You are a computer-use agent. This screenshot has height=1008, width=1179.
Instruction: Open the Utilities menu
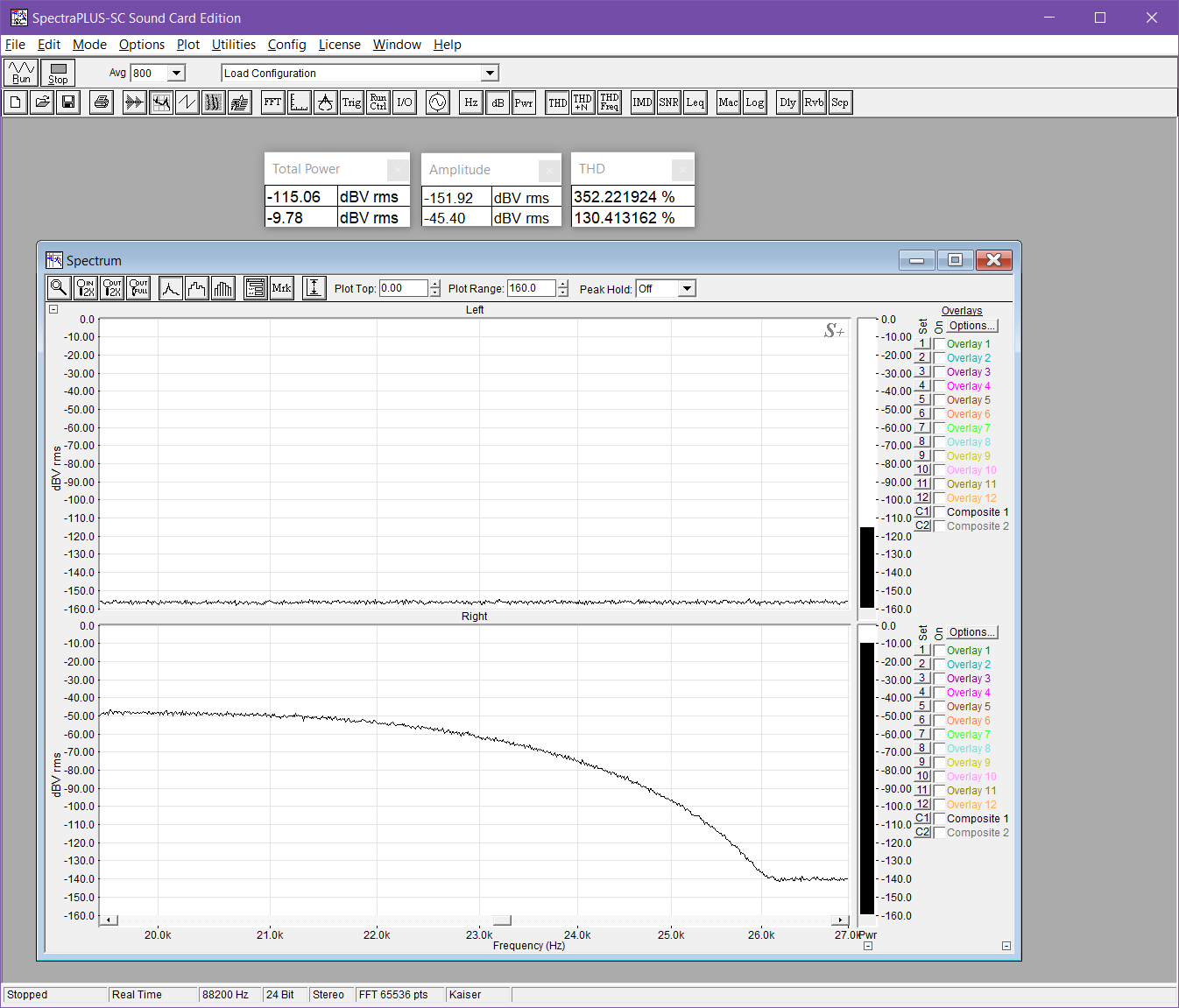(233, 45)
